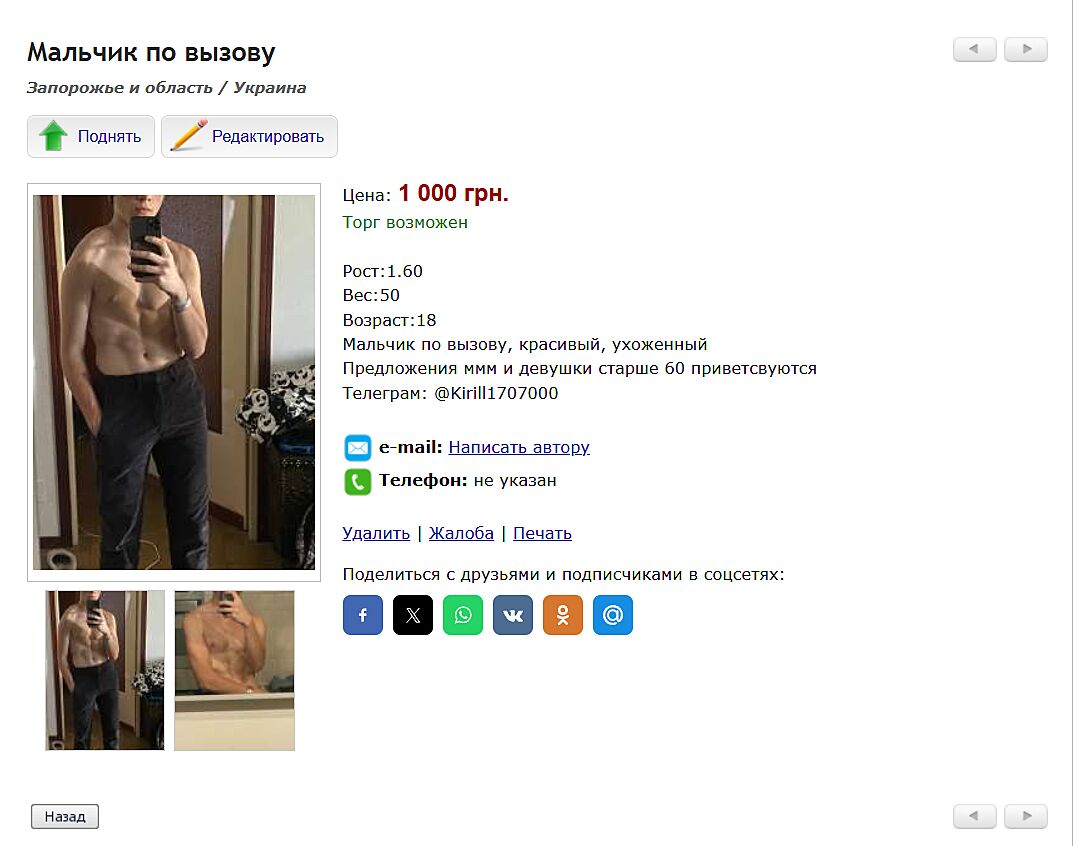Image resolution: width=1073 pixels, height=846 pixels.
Task: Click the bottom next-listing arrow button
Action: [x=1026, y=816]
